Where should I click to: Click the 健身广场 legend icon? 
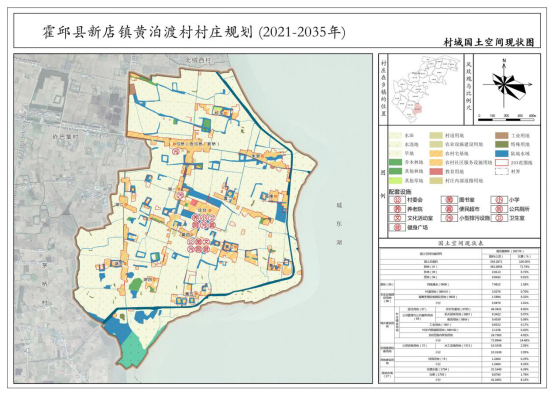pos(397,228)
